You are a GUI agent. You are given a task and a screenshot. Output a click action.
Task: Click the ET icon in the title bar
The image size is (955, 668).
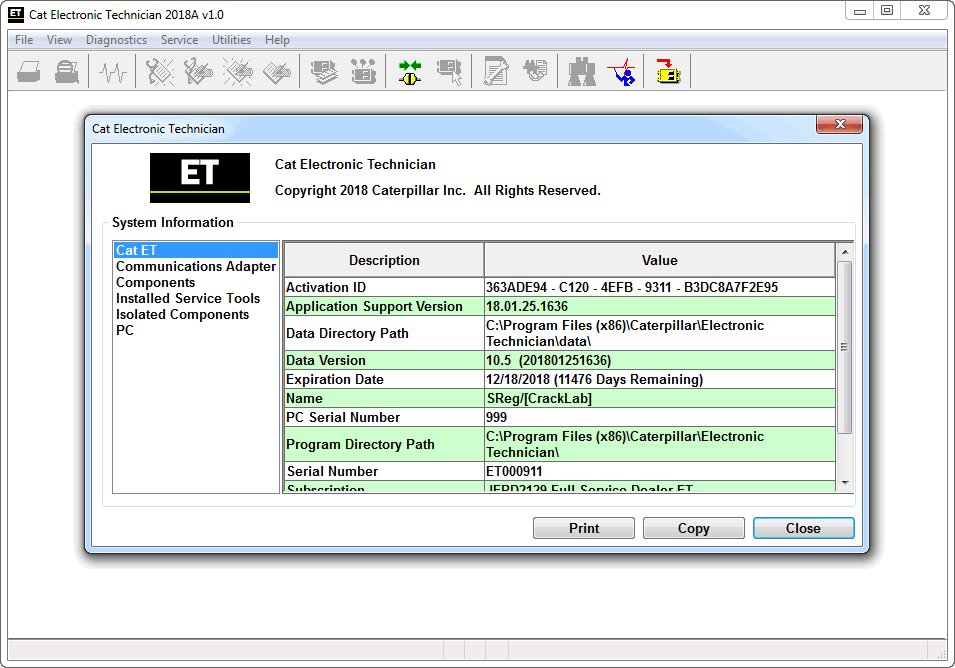[x=16, y=14]
